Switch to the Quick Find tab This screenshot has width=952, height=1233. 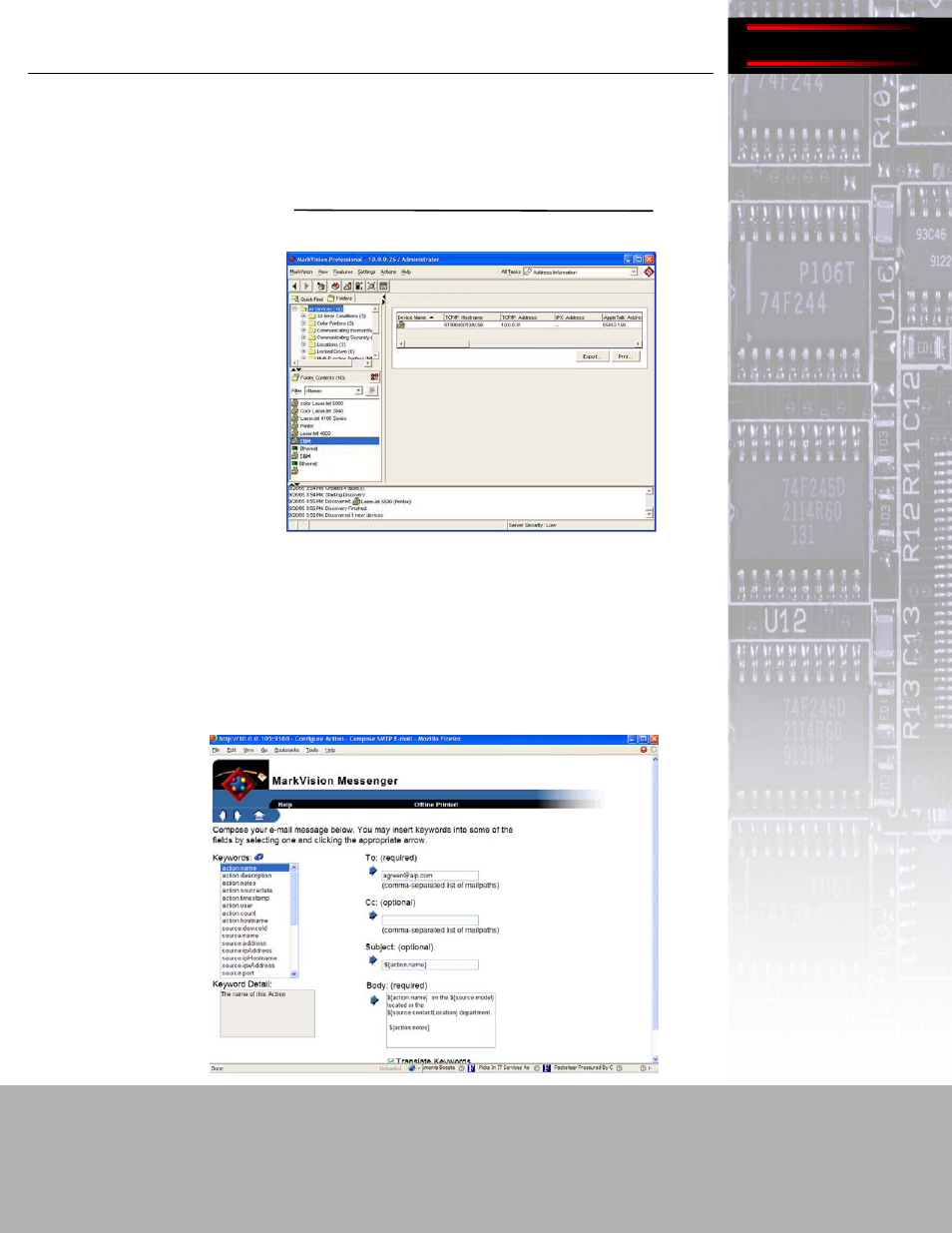click(307, 299)
